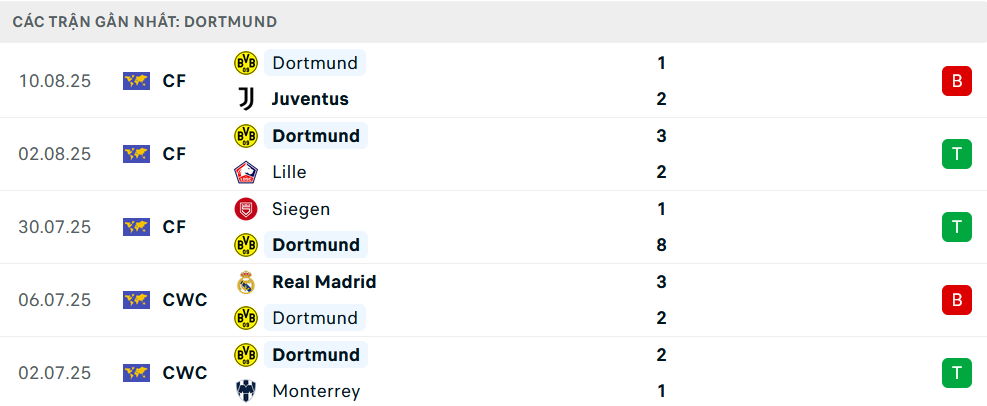
Task: Click the red B badge for Real Madrid match
Action: click(x=956, y=300)
